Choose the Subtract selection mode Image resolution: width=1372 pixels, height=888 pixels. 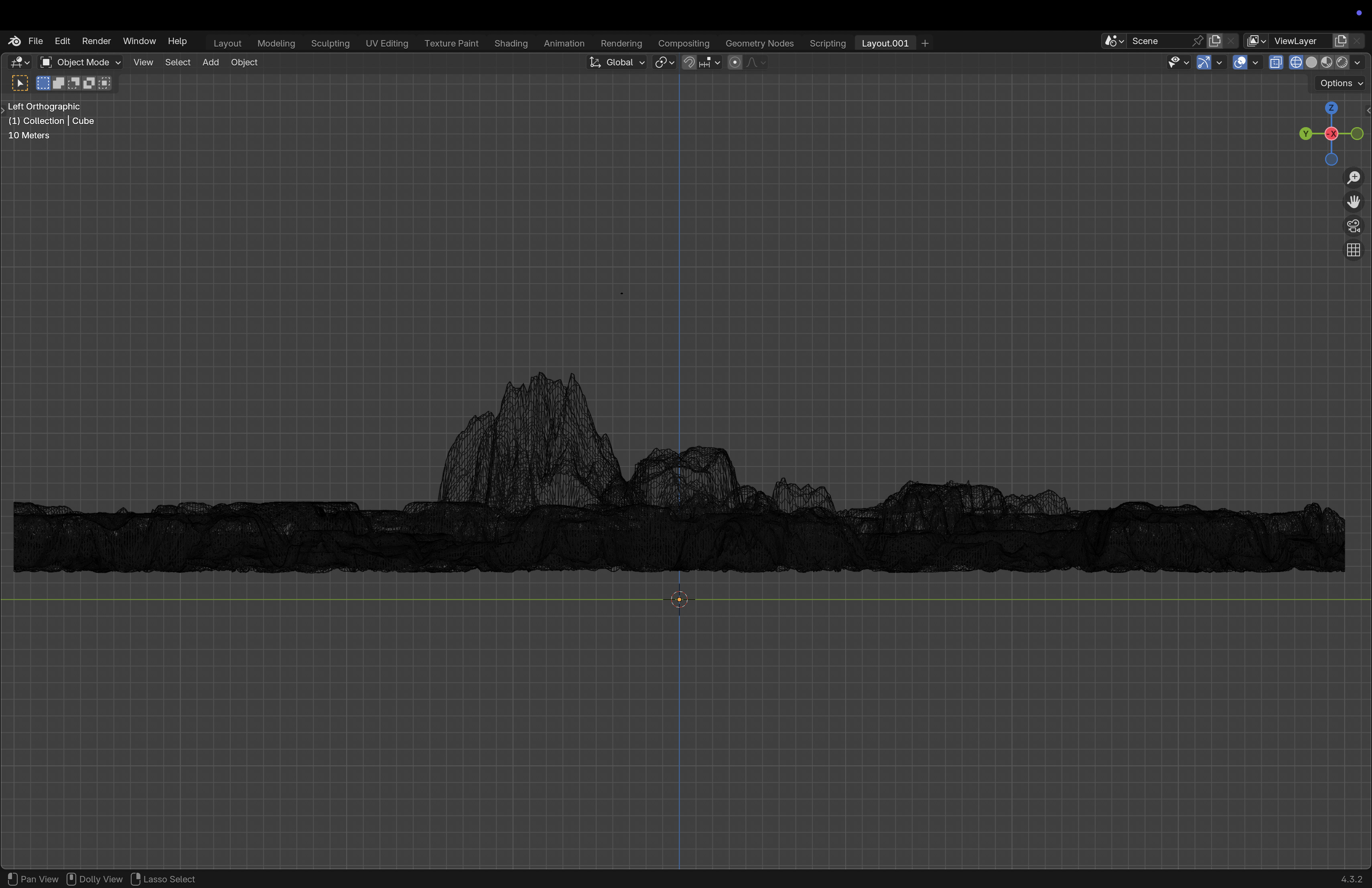pos(74,83)
